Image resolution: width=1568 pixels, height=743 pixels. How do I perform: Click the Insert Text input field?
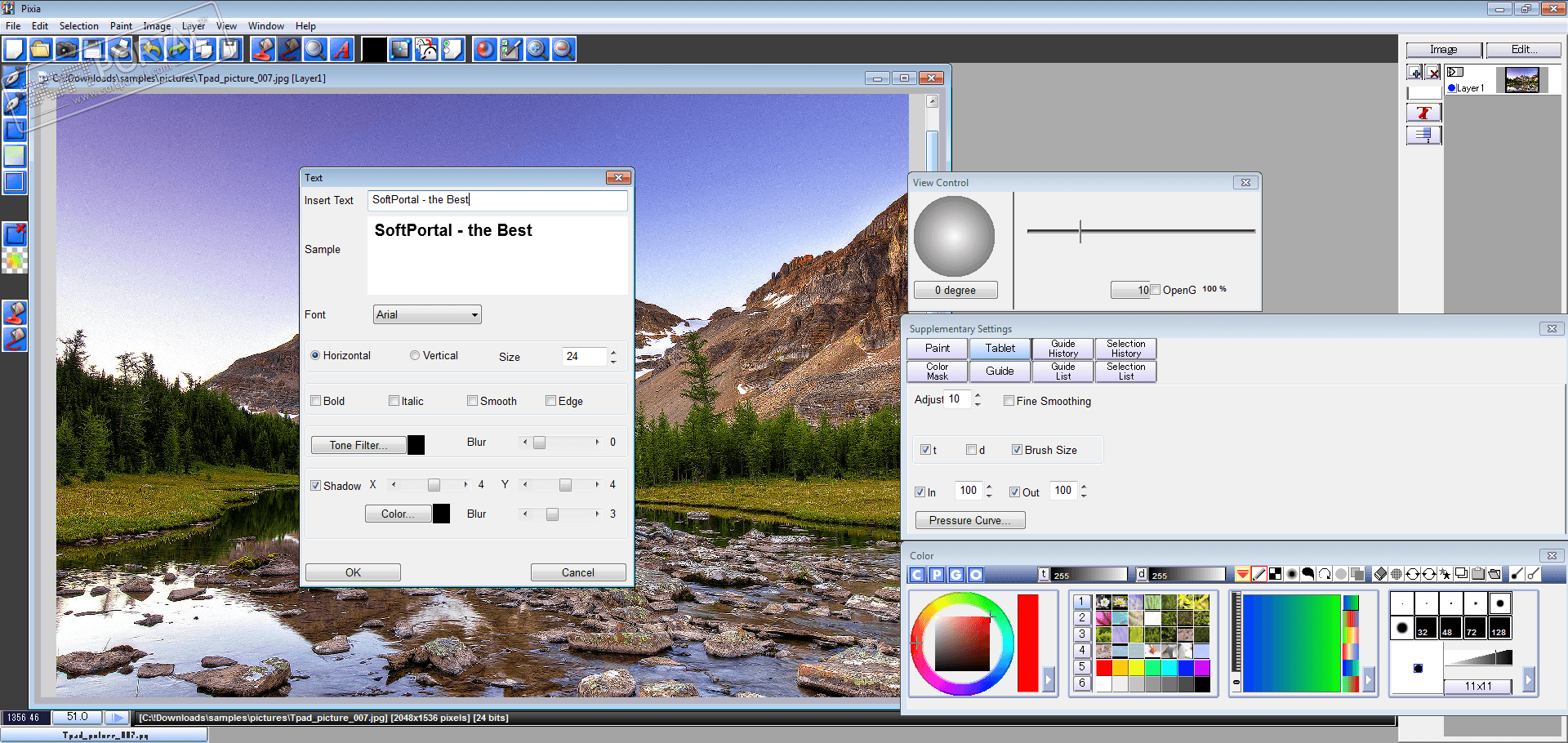tap(497, 200)
